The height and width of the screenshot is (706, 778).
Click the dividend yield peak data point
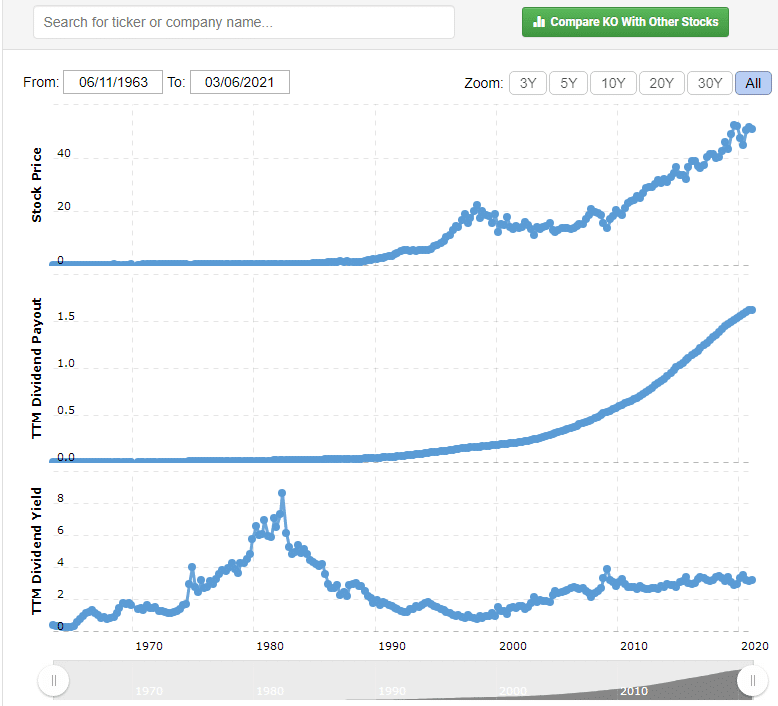(x=282, y=493)
